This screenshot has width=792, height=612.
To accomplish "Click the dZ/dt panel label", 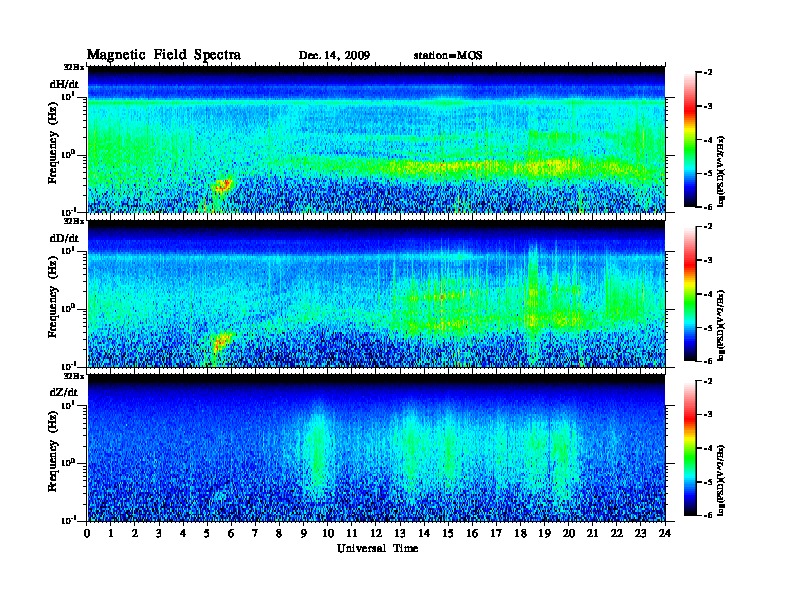I will 64,392.
